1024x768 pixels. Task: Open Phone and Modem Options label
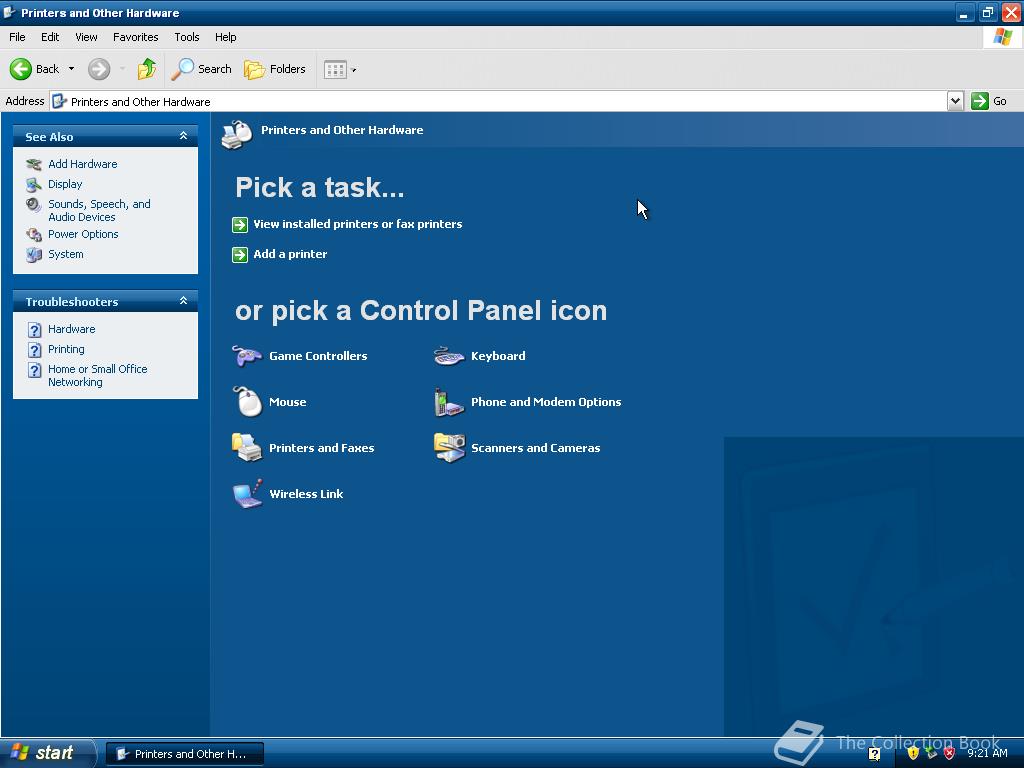click(x=546, y=402)
